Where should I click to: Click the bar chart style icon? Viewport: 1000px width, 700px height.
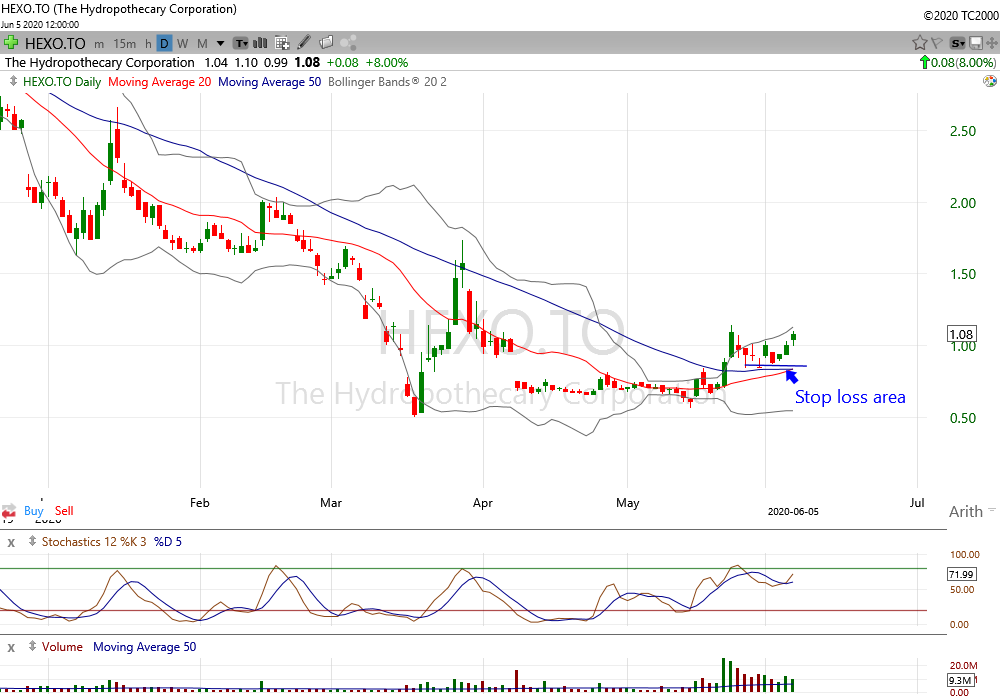click(260, 43)
